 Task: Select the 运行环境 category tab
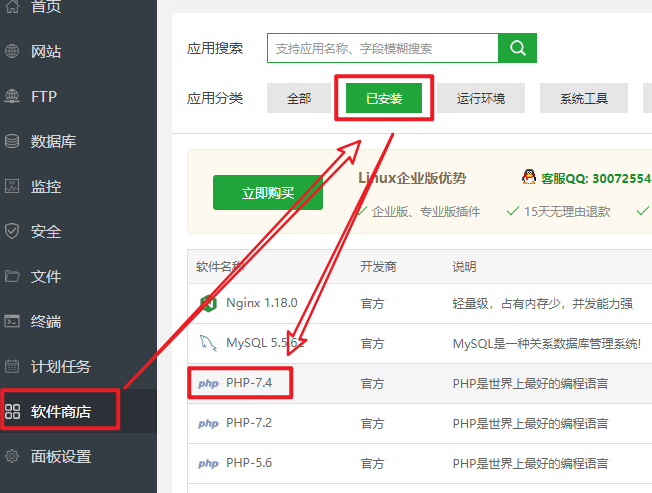tap(481, 98)
